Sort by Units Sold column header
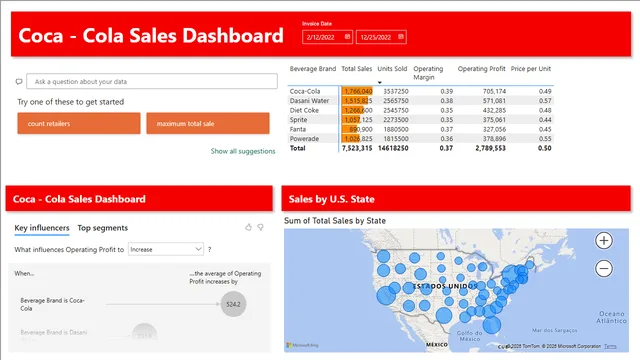This screenshot has width=640, height=360. click(392, 69)
